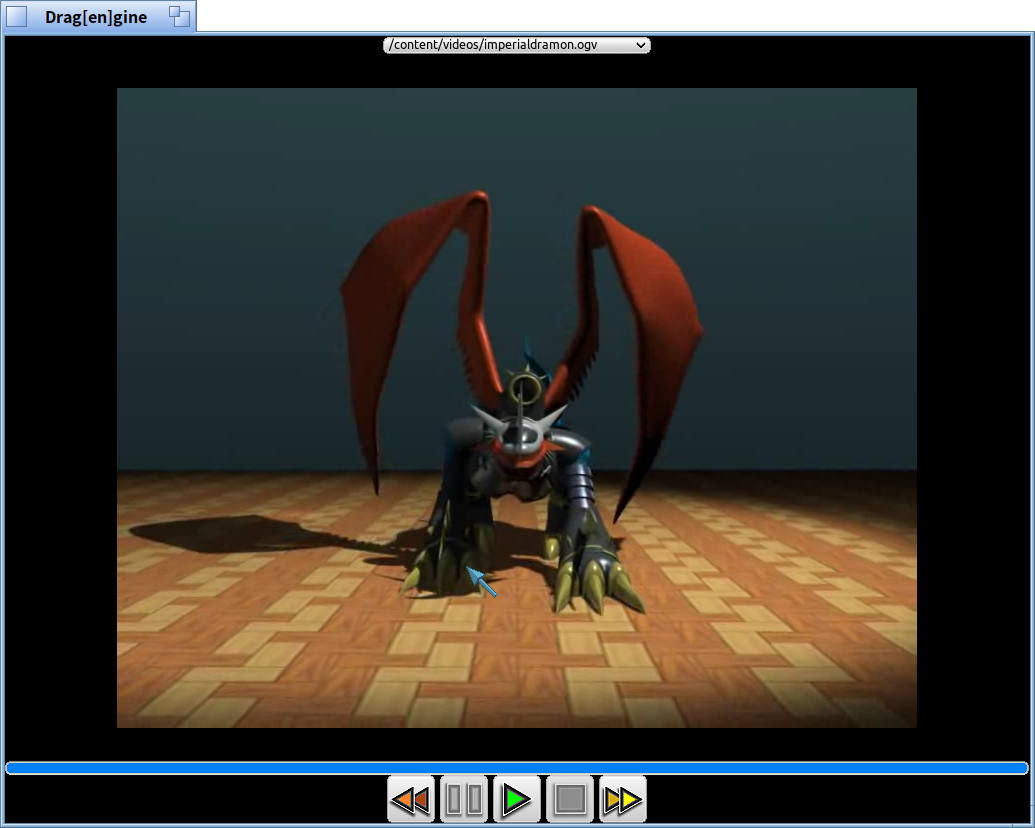Open the video file path dropdown
Viewport: 1035px width, 828px height.
[517, 45]
